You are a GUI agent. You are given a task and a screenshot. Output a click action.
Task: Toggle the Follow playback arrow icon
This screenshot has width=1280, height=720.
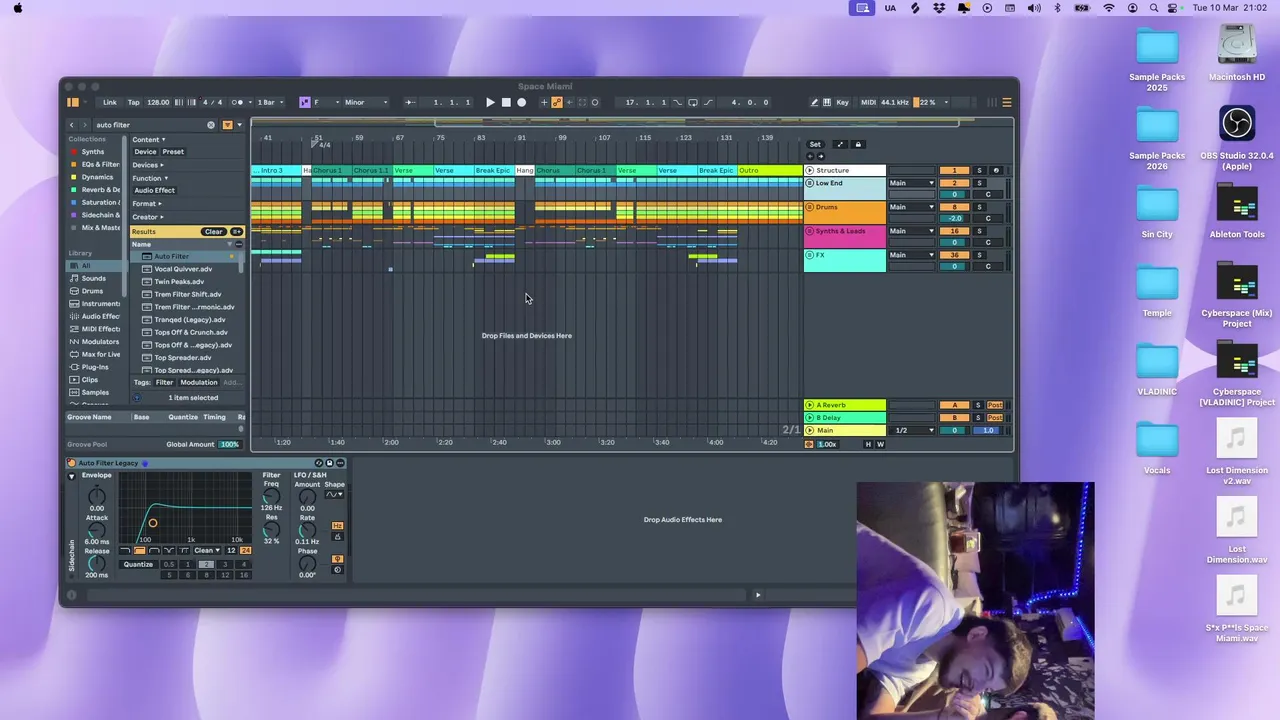pos(410,102)
